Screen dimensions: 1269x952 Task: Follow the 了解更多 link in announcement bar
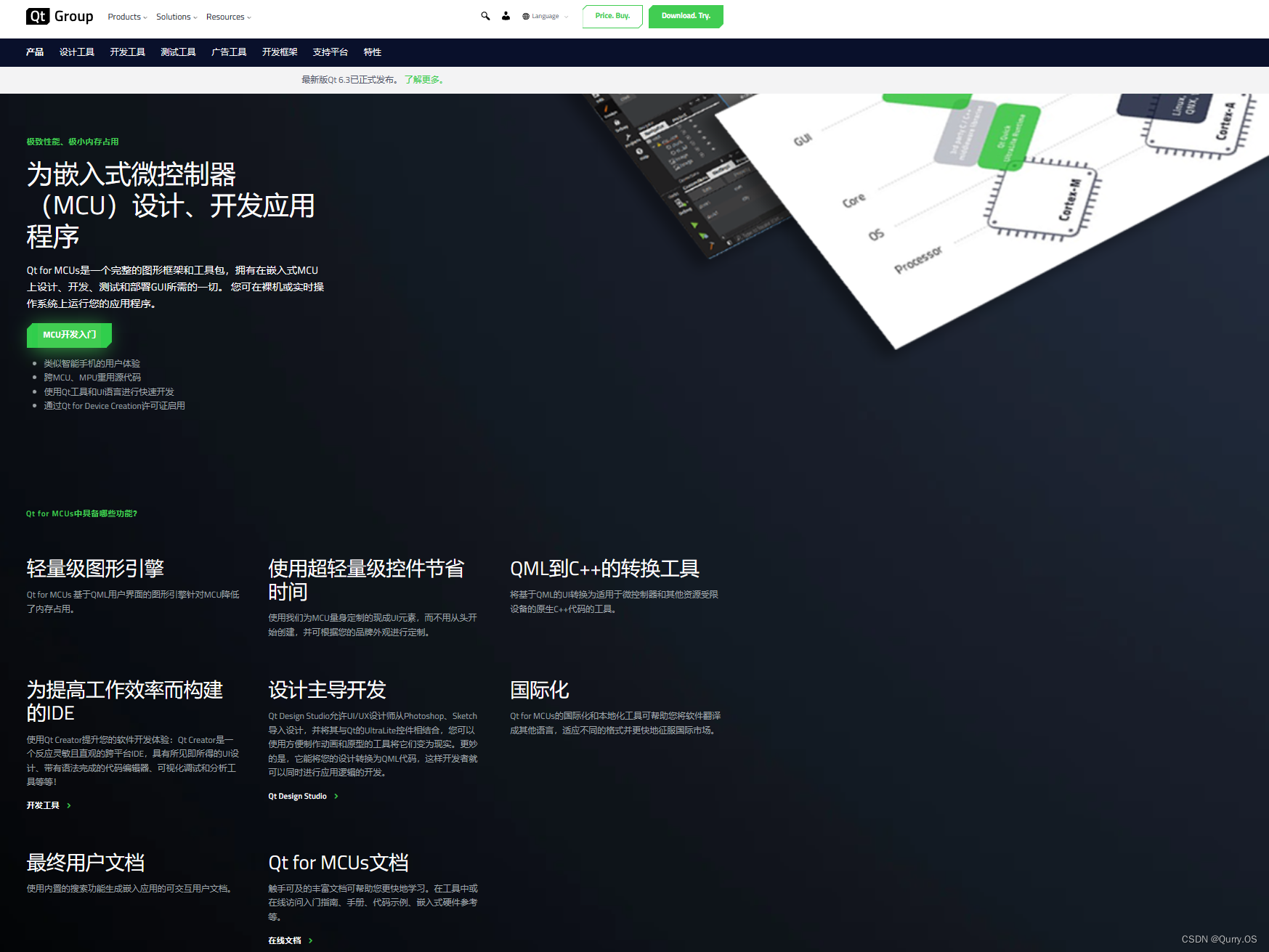coord(424,80)
